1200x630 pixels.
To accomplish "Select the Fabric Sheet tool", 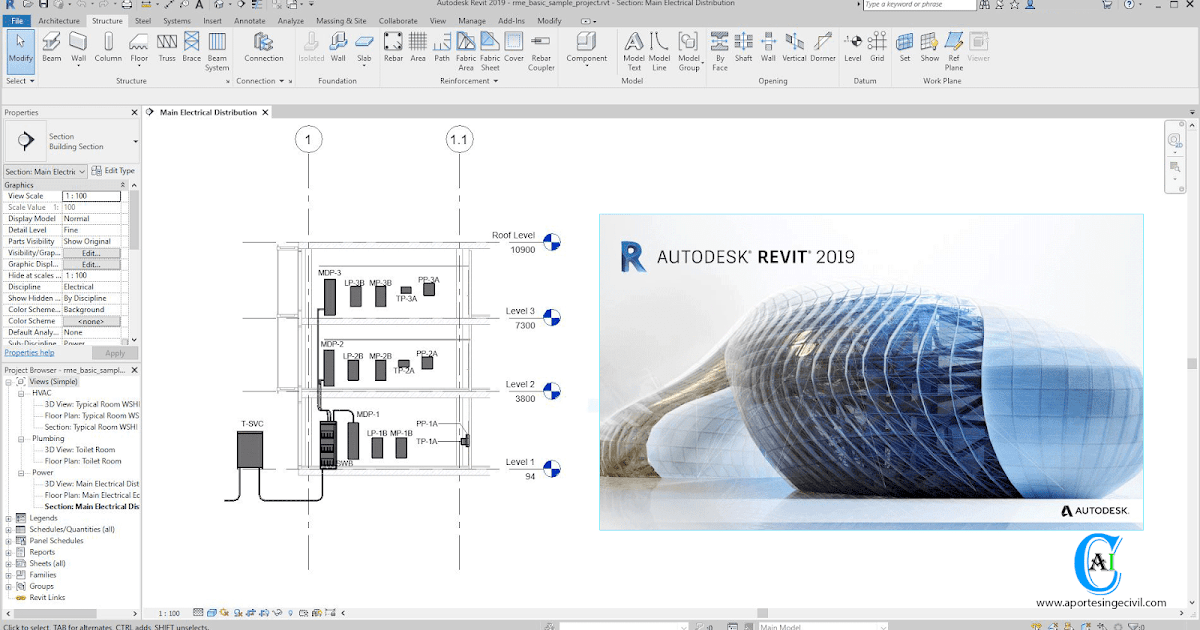I will pos(490,52).
